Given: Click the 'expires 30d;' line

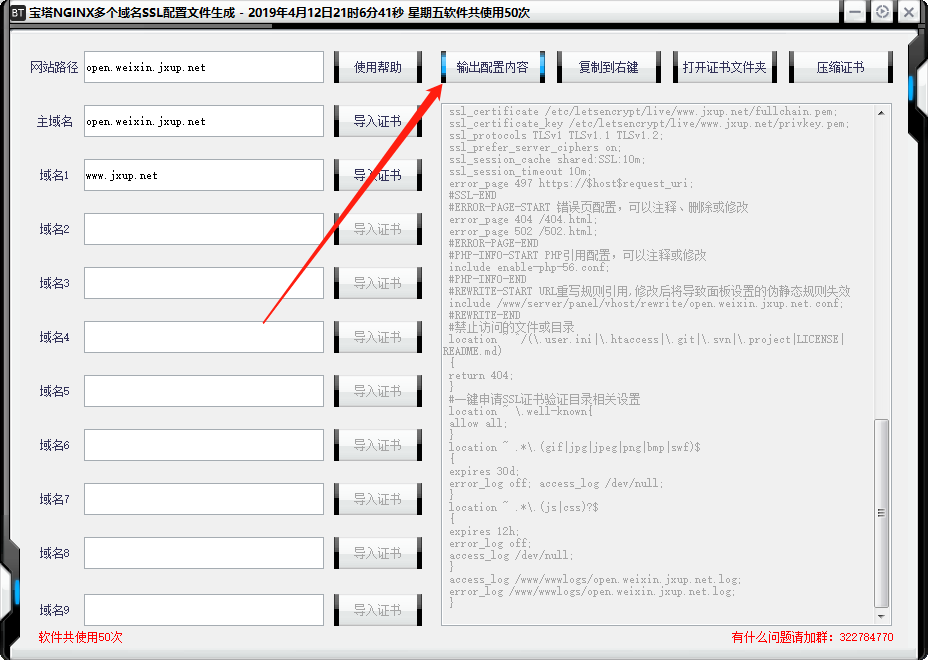Looking at the screenshot, I should click(484, 471).
